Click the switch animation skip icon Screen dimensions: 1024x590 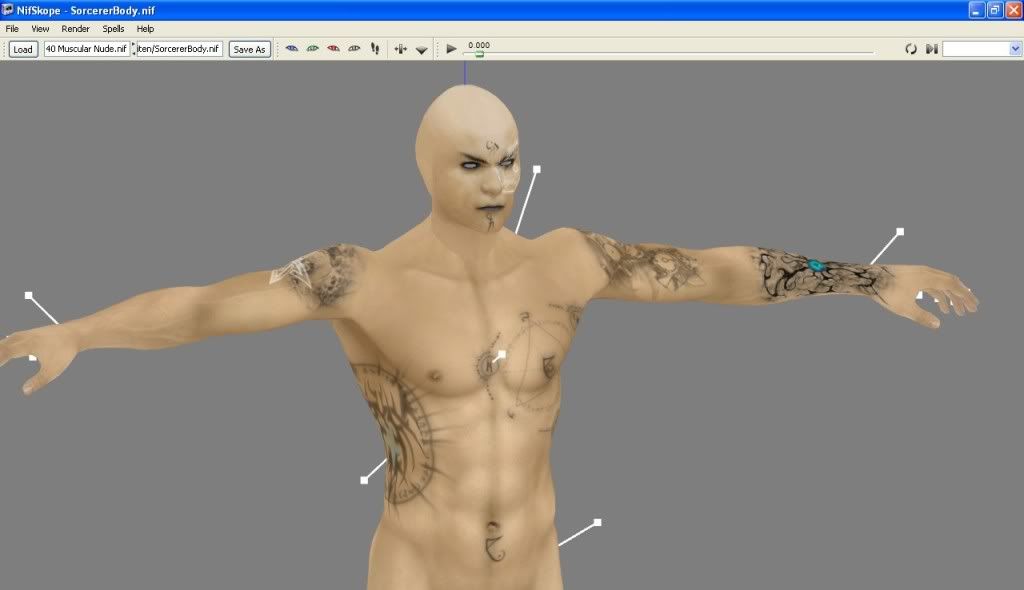931,48
